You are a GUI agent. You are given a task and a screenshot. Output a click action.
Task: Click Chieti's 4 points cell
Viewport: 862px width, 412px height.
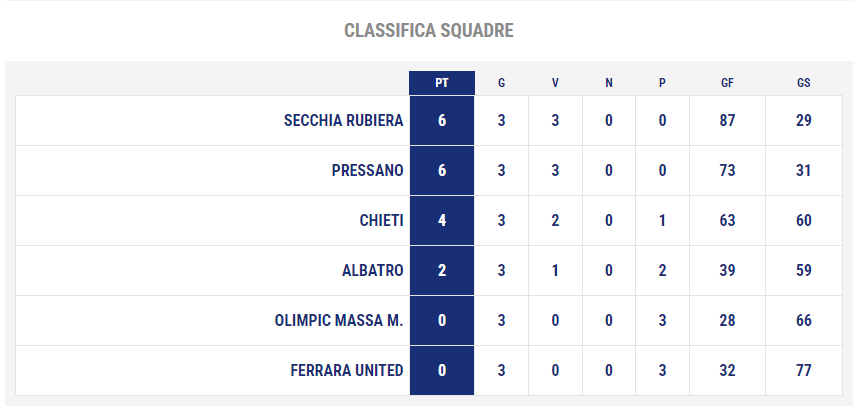[x=442, y=221]
